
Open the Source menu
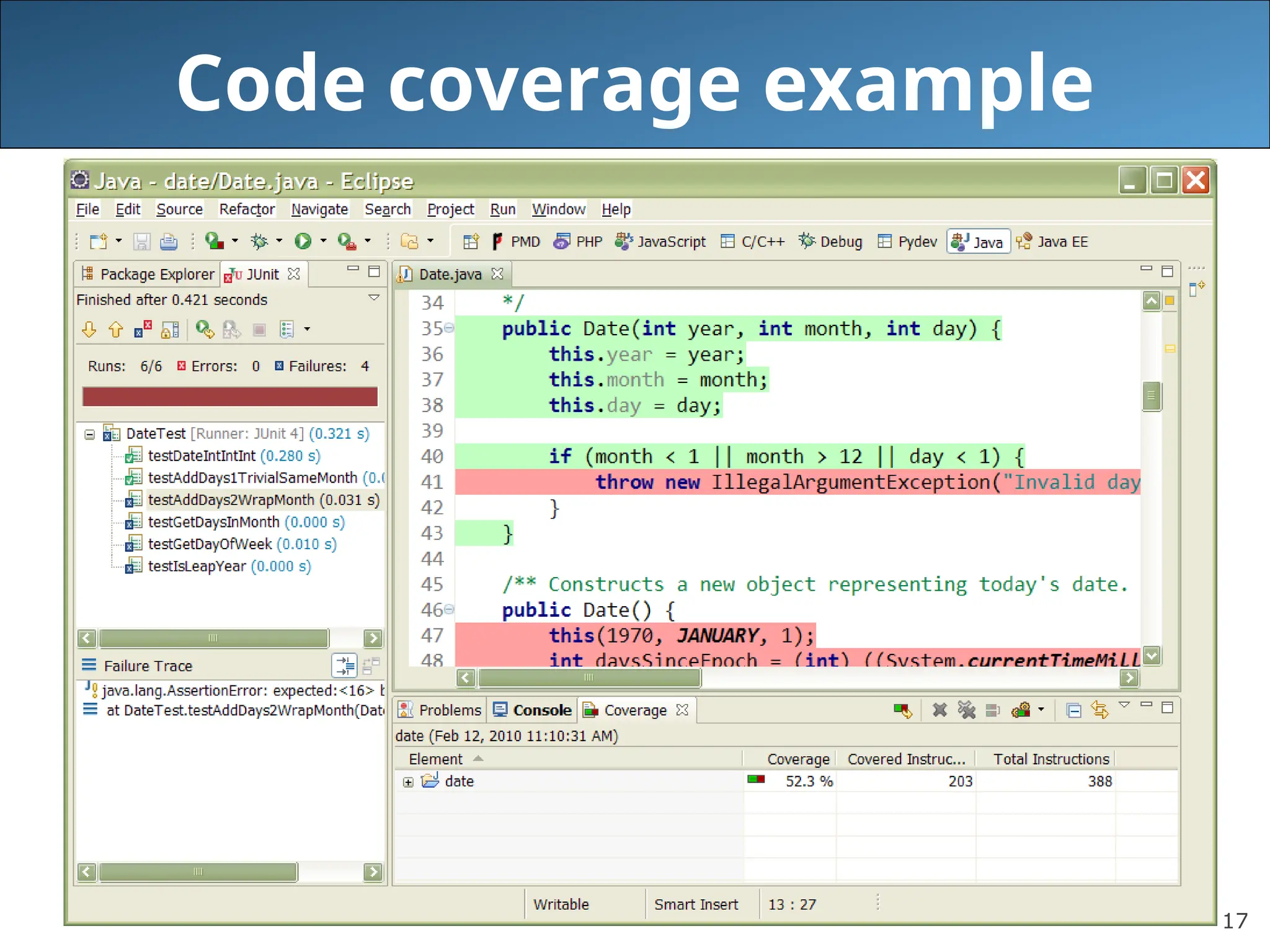179,209
